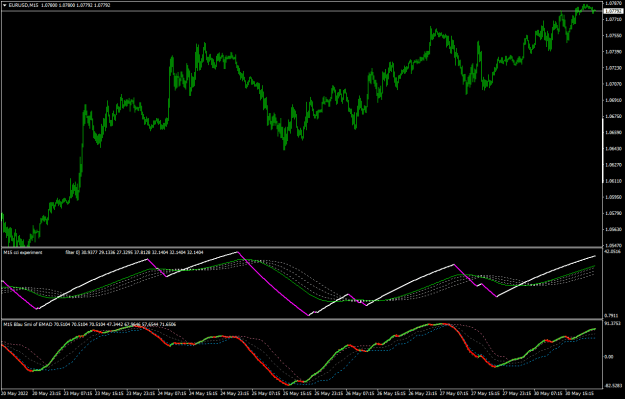Click the '27 May 07:15' time axis label
Image resolution: width=625 pixels, height=399 pixels.
(x=455, y=394)
